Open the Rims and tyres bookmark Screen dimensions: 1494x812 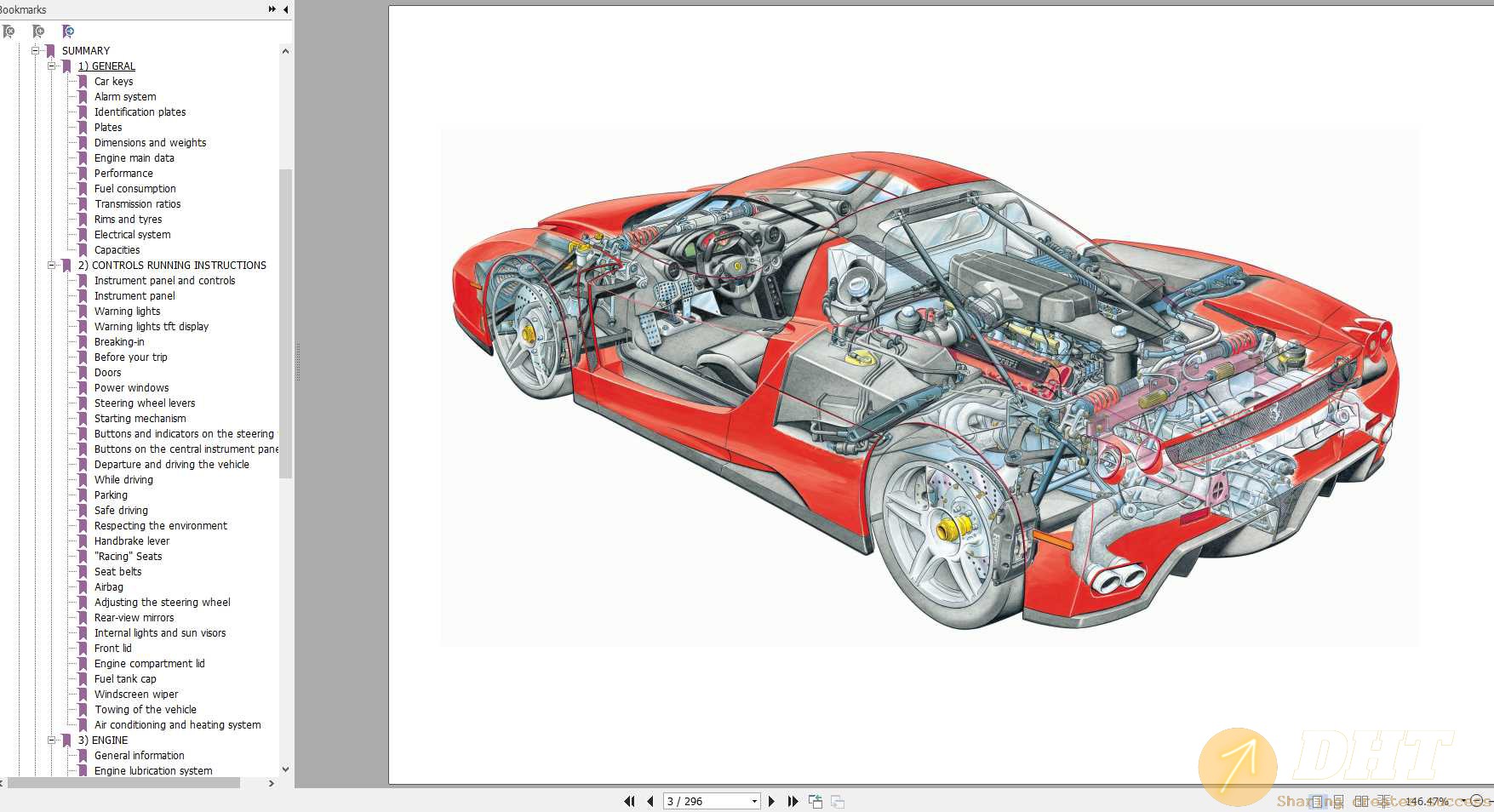[128, 219]
